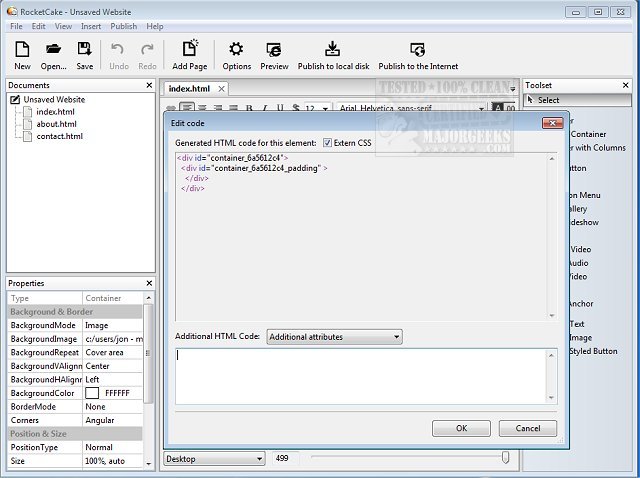Click into the Additional HTML Code text area

tap(362, 376)
